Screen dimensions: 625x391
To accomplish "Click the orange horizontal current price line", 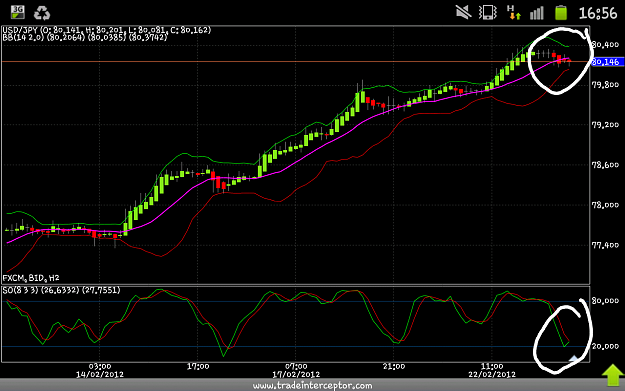I will (x=295, y=62).
